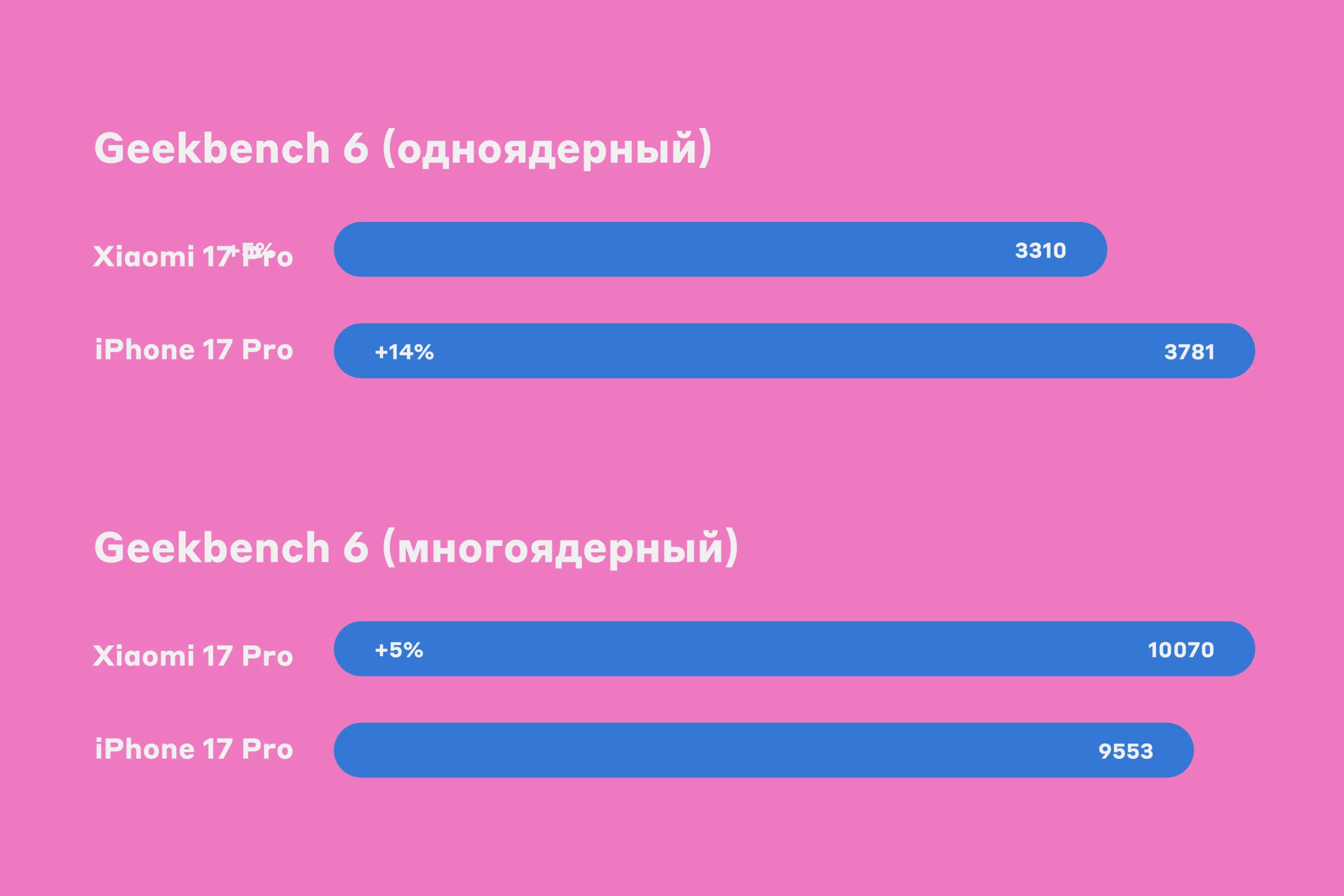Image resolution: width=1344 pixels, height=896 pixels.
Task: Click the 10070 score value
Action: 1181,650
